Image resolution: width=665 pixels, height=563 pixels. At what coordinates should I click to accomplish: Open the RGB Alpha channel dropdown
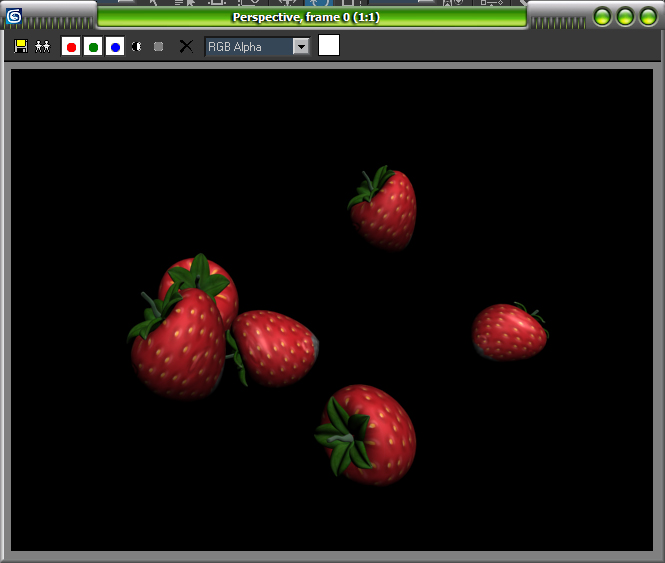coord(301,46)
